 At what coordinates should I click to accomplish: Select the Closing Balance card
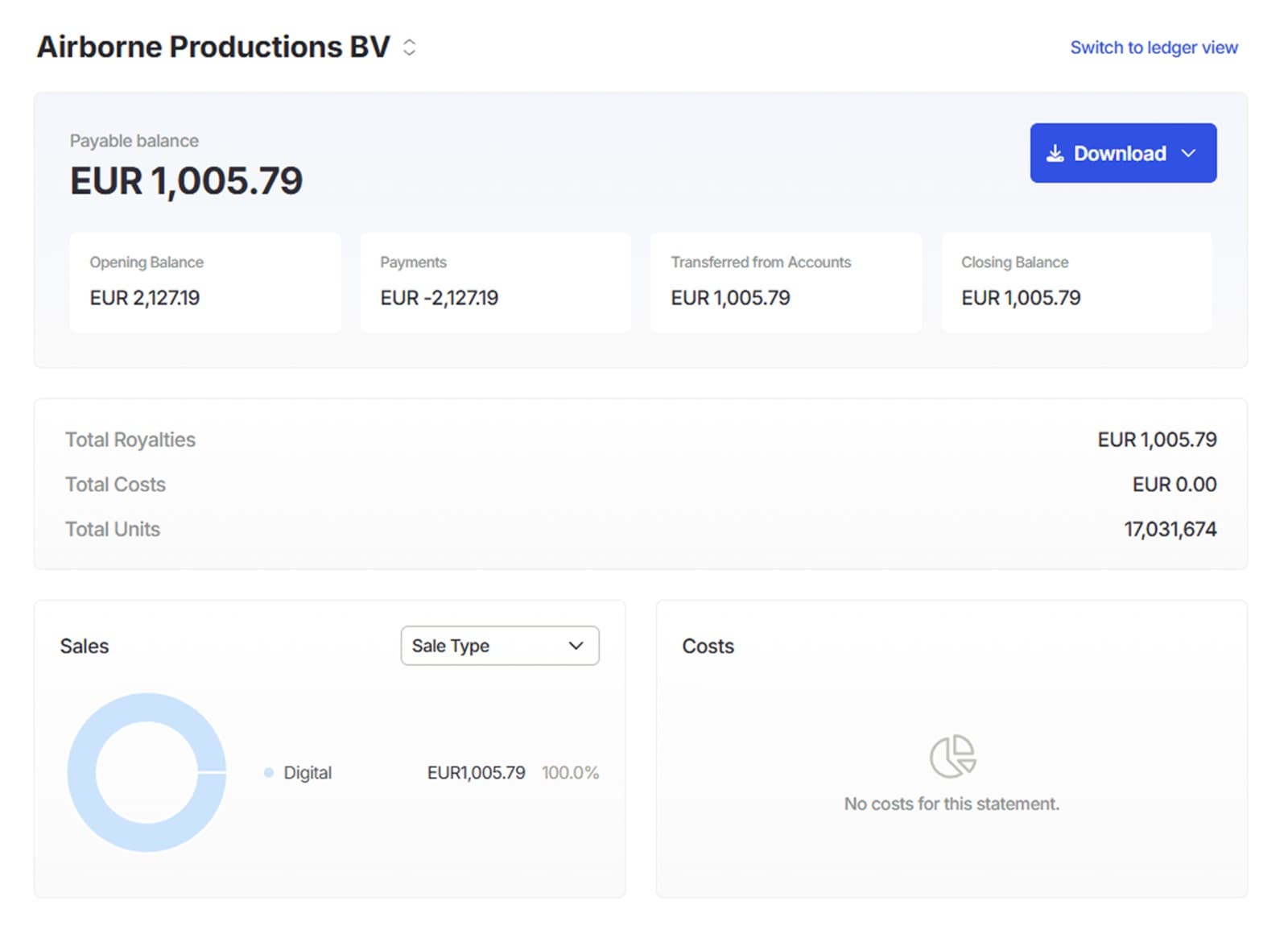click(1076, 283)
